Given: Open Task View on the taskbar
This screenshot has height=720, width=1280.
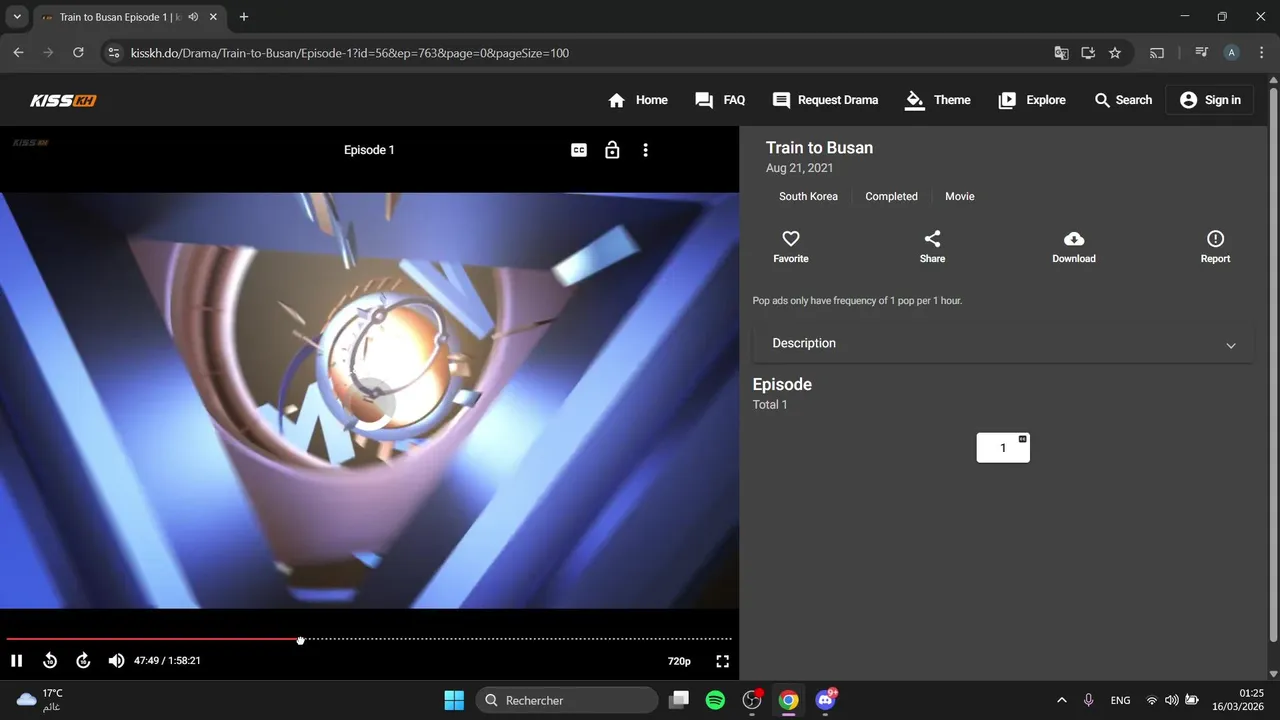Looking at the screenshot, I should [x=679, y=700].
